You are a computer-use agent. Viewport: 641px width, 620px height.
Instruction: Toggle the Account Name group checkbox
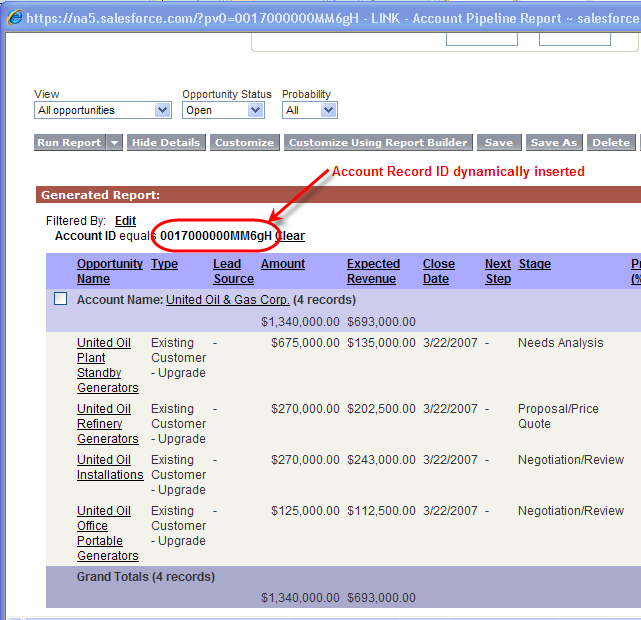61,299
